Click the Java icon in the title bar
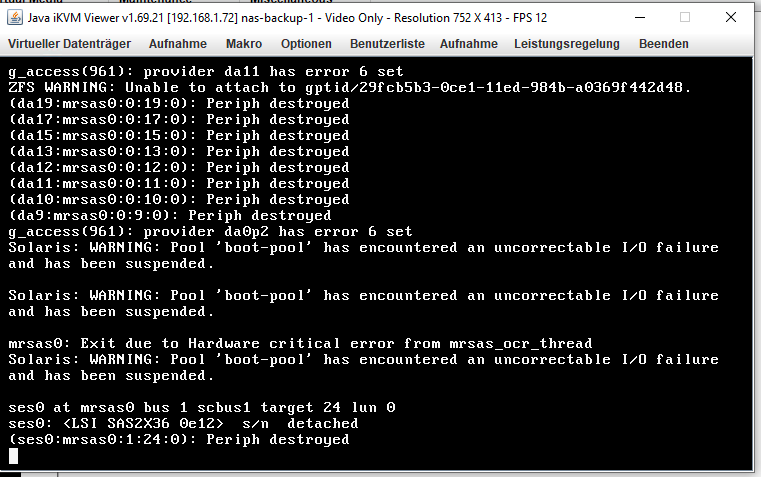The width and height of the screenshot is (761, 477). (15, 17)
